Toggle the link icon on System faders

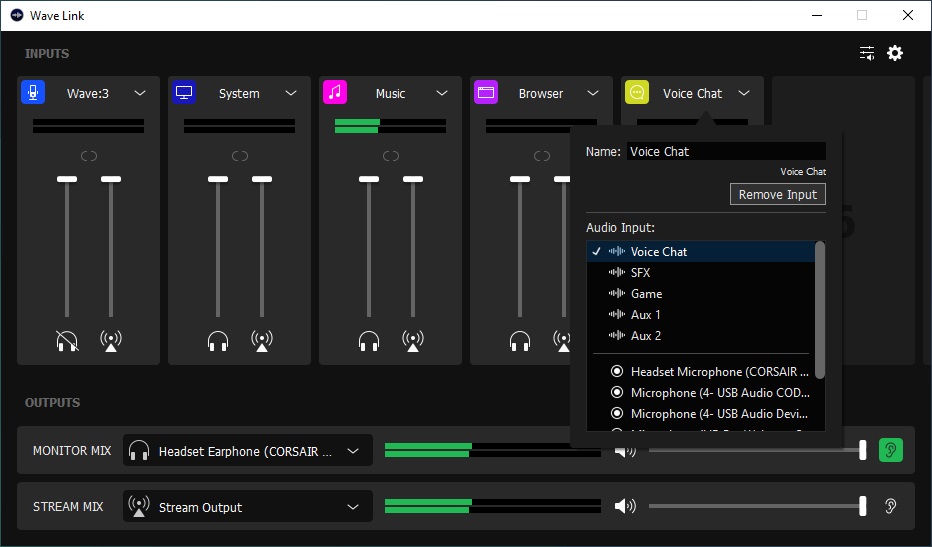coord(240,156)
